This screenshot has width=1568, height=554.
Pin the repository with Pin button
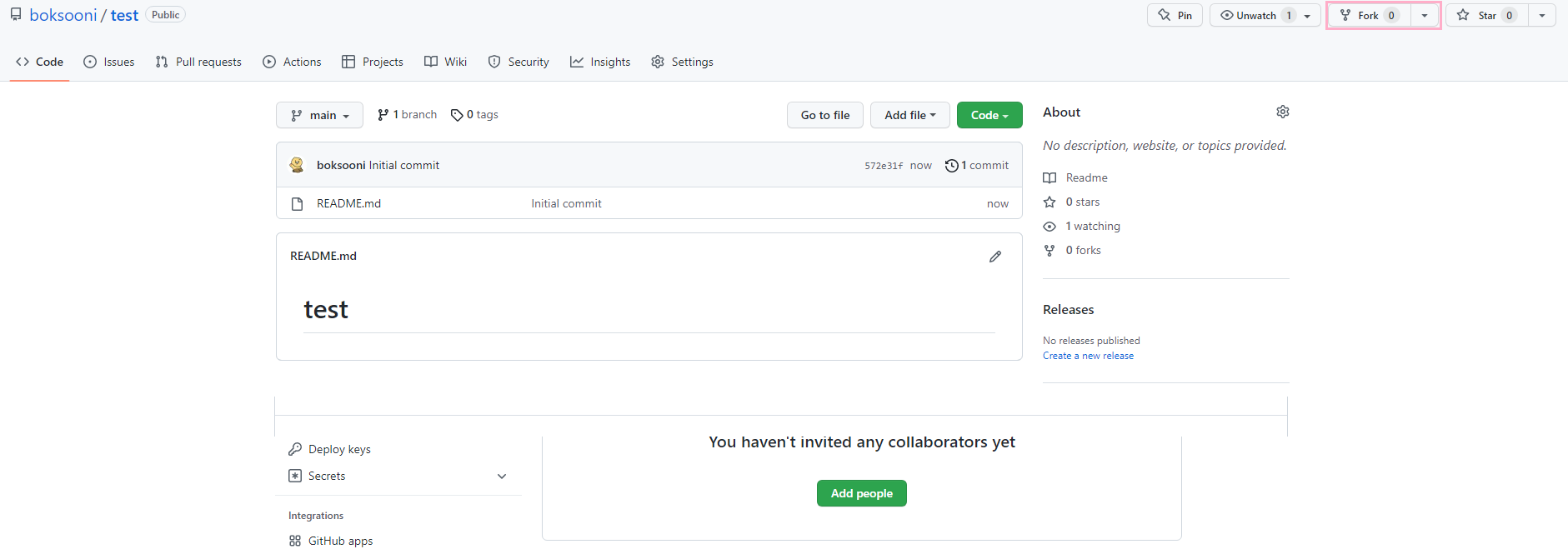pyautogui.click(x=1175, y=15)
